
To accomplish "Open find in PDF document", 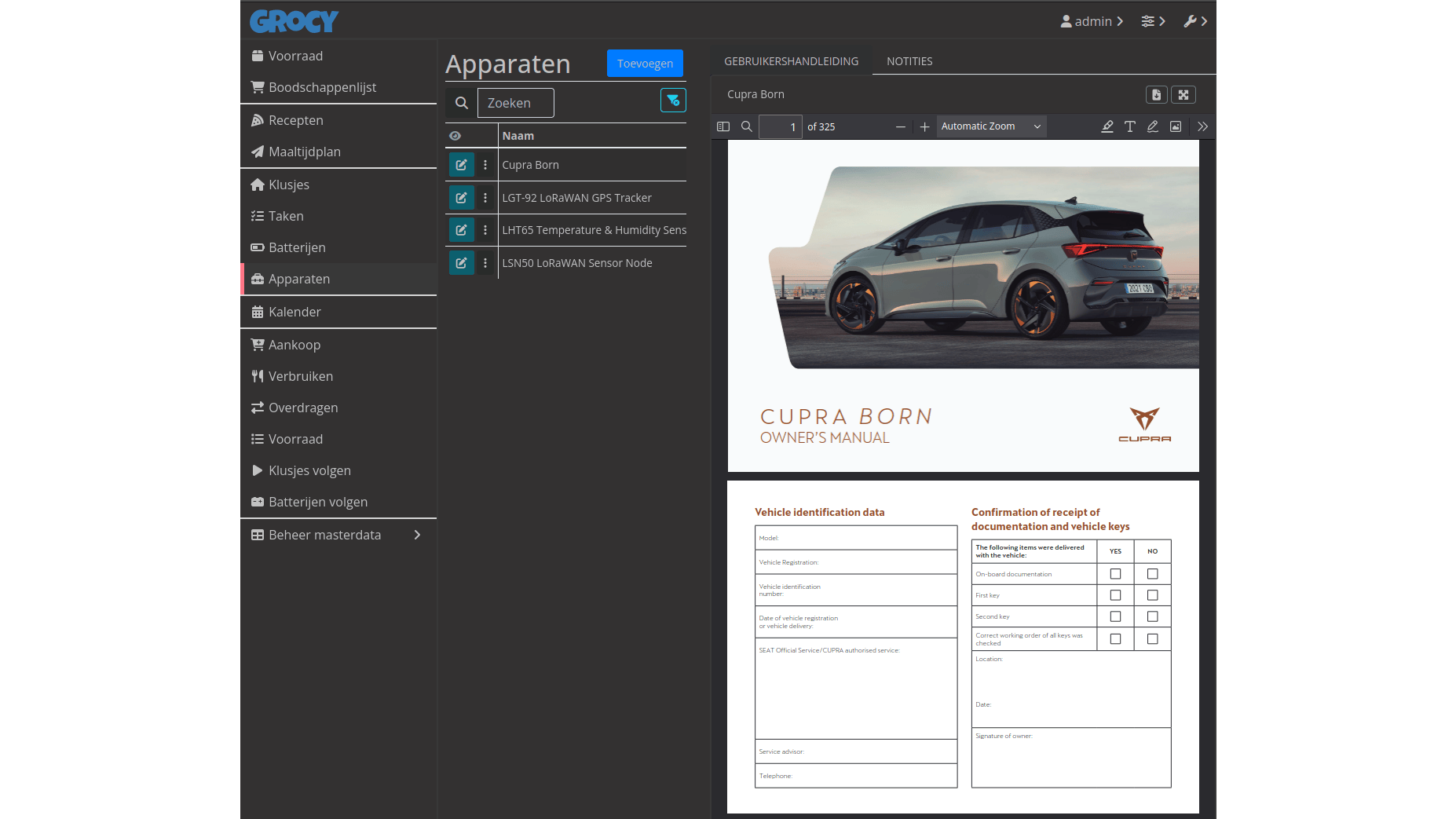I will click(747, 126).
